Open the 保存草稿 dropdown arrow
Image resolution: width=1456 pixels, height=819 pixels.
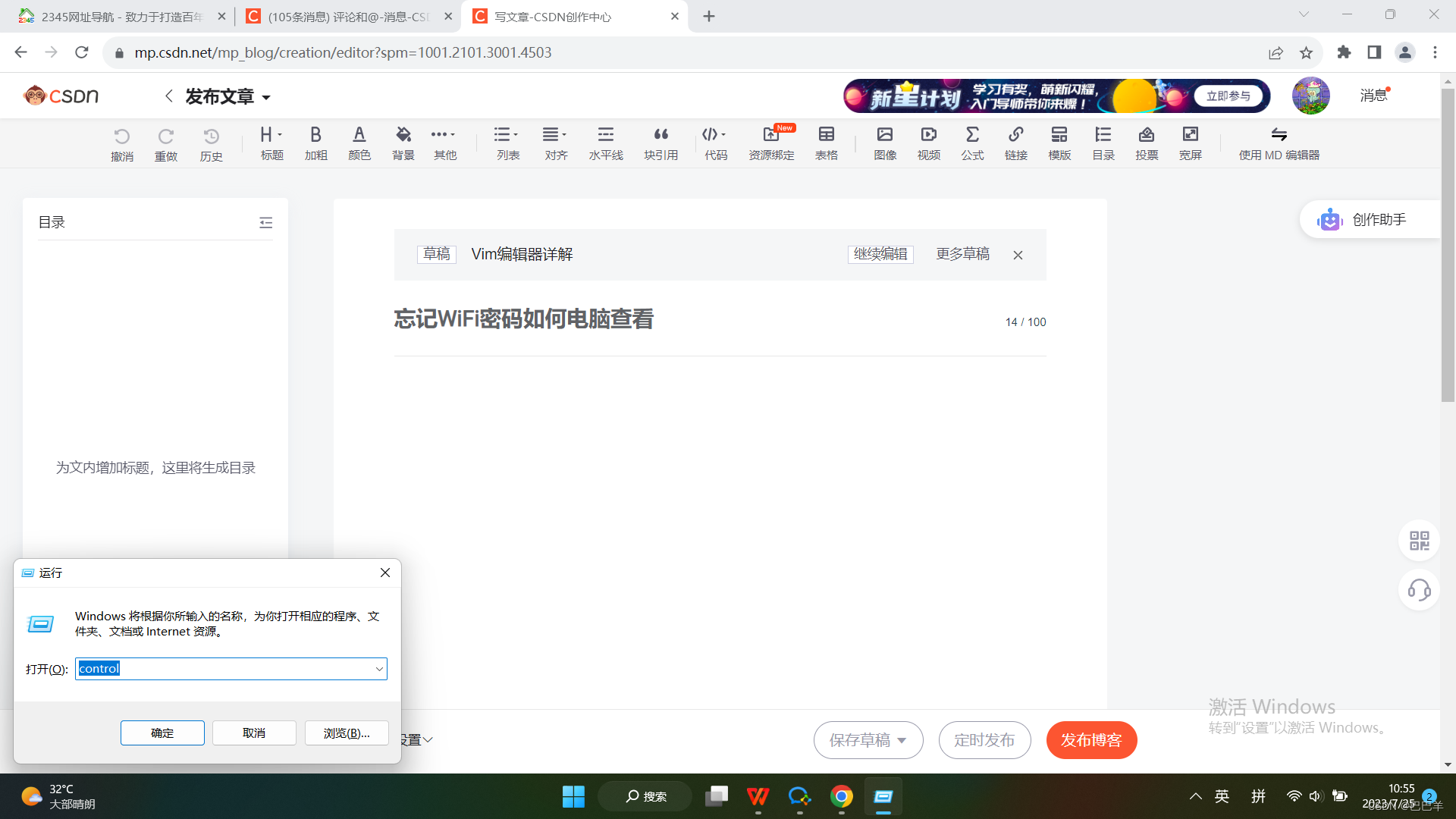(x=902, y=740)
